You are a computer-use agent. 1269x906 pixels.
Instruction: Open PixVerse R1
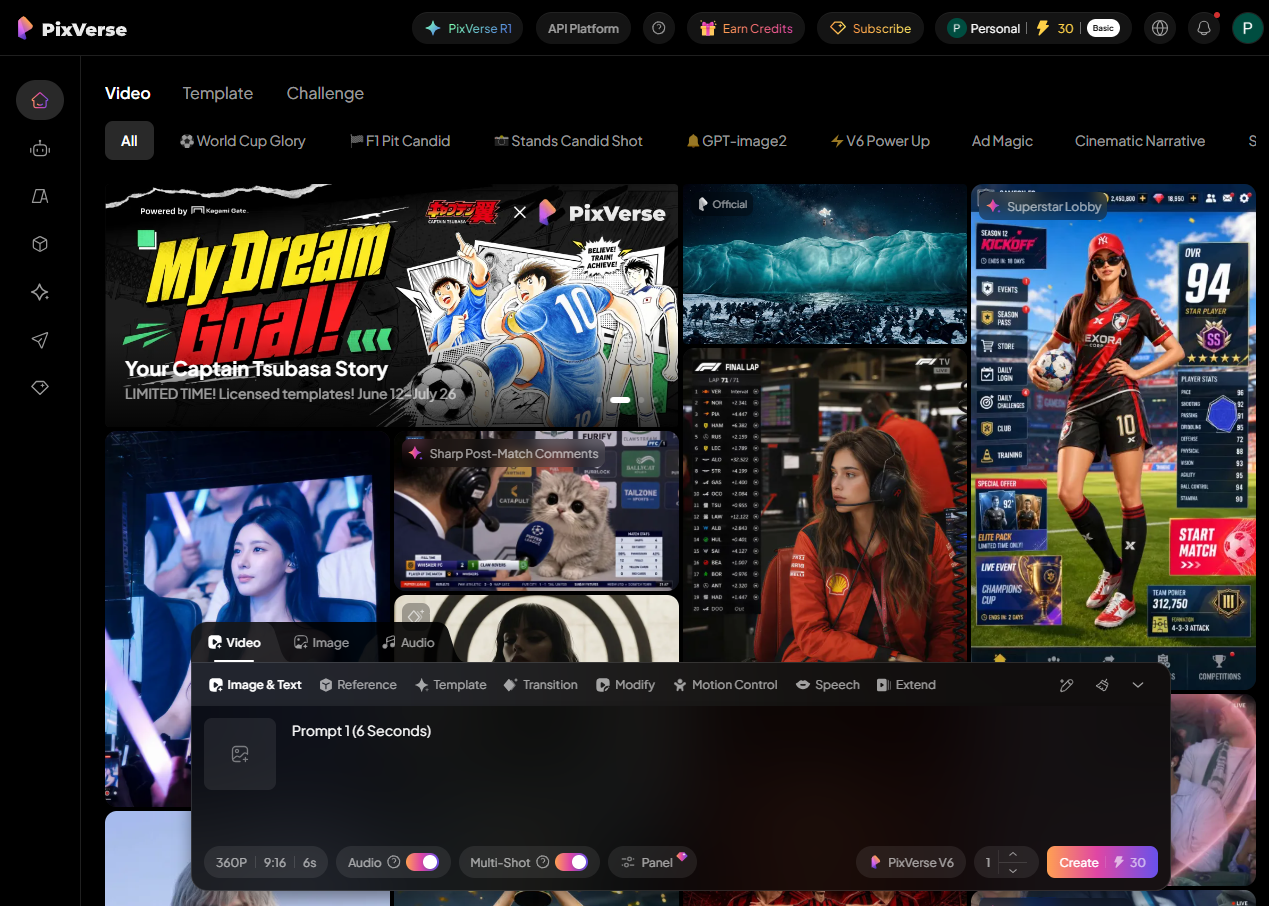(x=468, y=28)
